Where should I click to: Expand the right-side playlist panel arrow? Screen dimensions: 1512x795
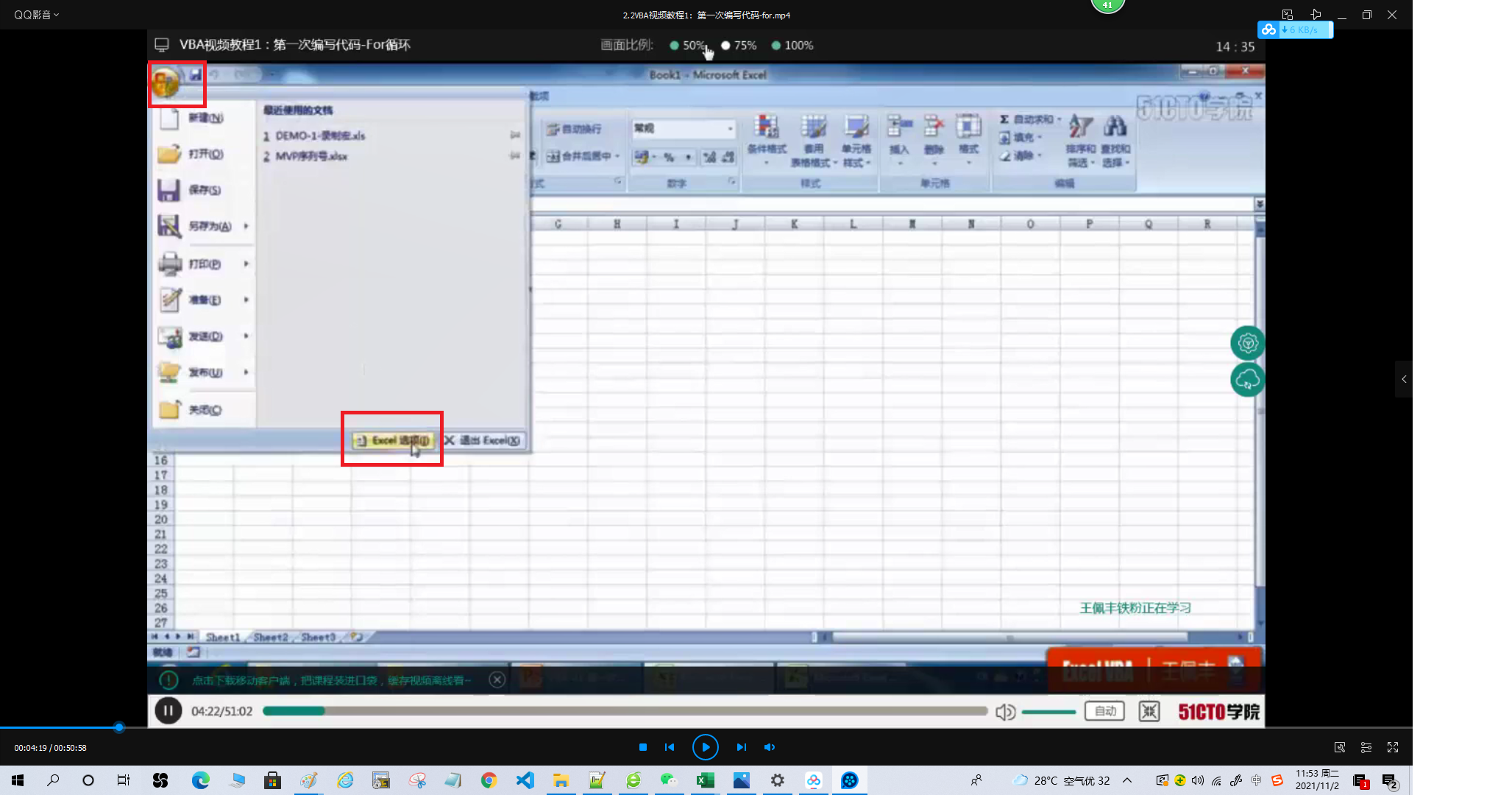[x=1404, y=379]
